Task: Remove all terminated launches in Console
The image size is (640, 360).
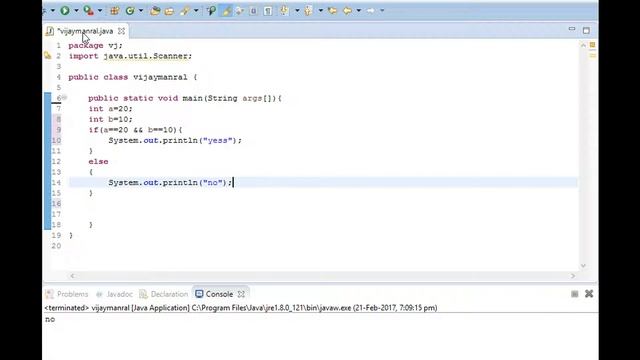Action: 589,293
